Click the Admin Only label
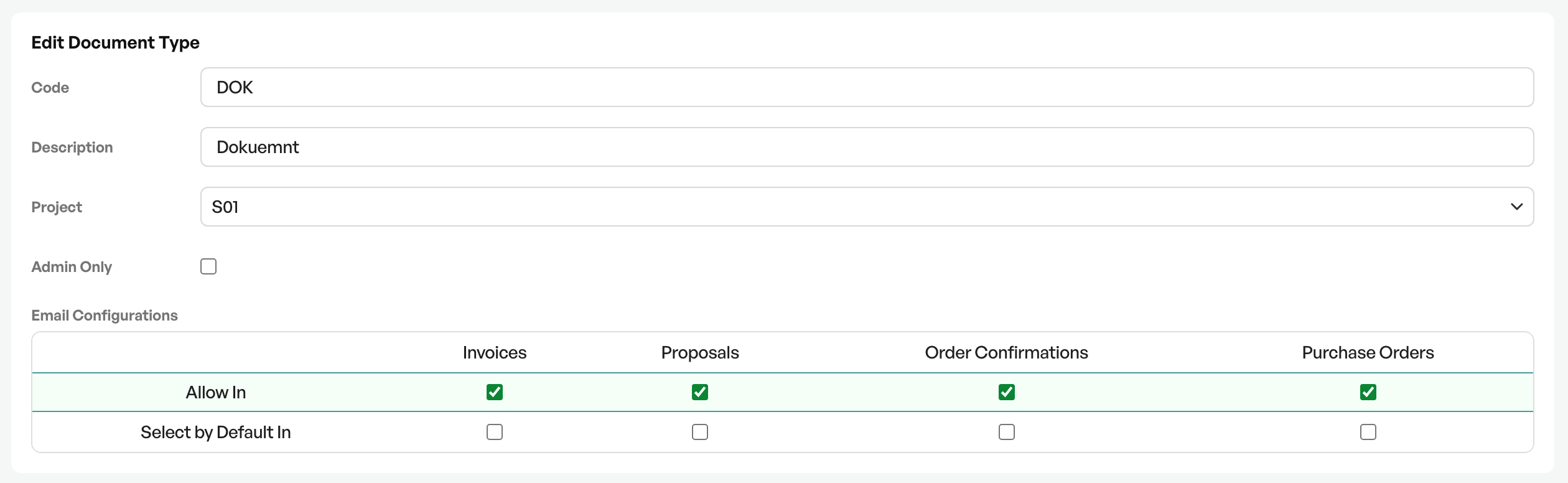1568x483 pixels. point(72,266)
